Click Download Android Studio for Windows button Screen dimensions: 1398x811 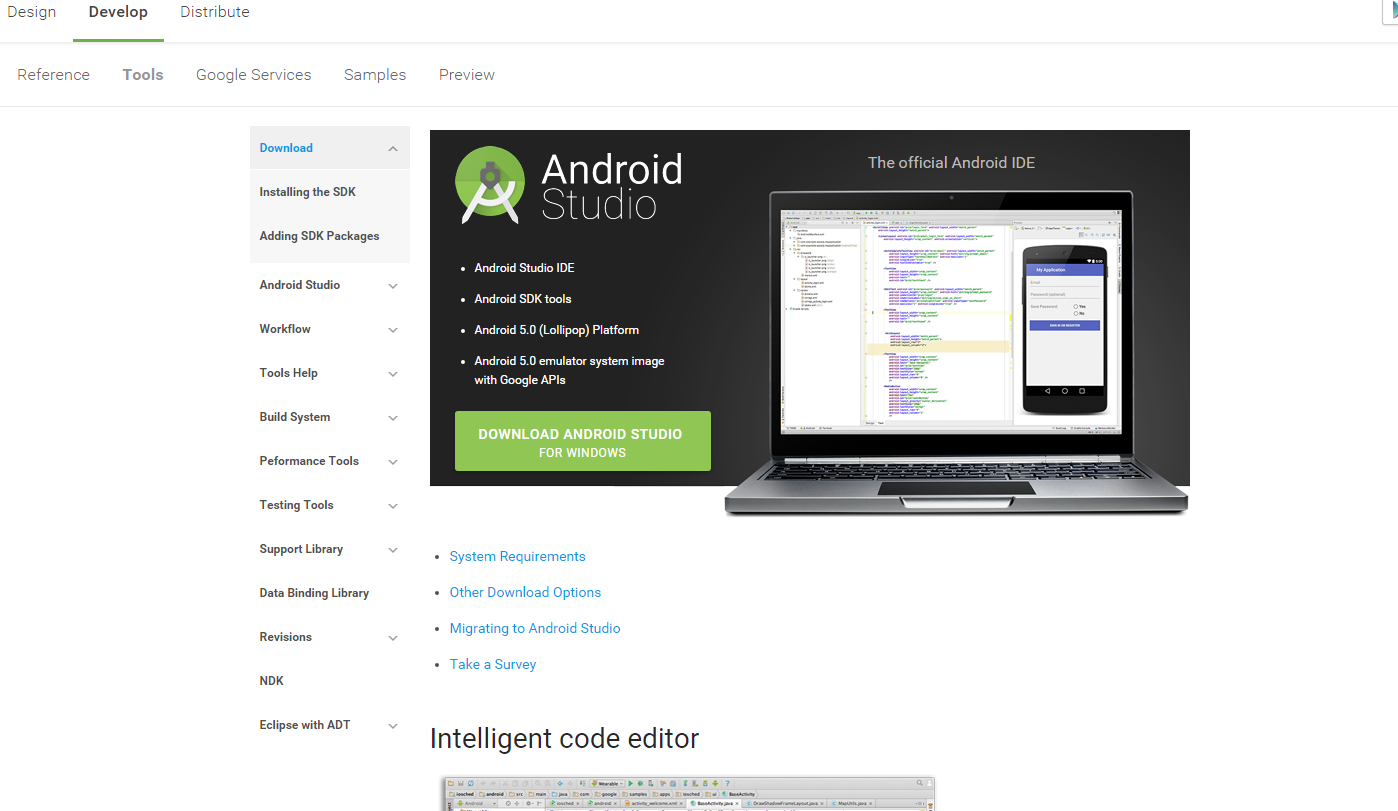point(582,441)
